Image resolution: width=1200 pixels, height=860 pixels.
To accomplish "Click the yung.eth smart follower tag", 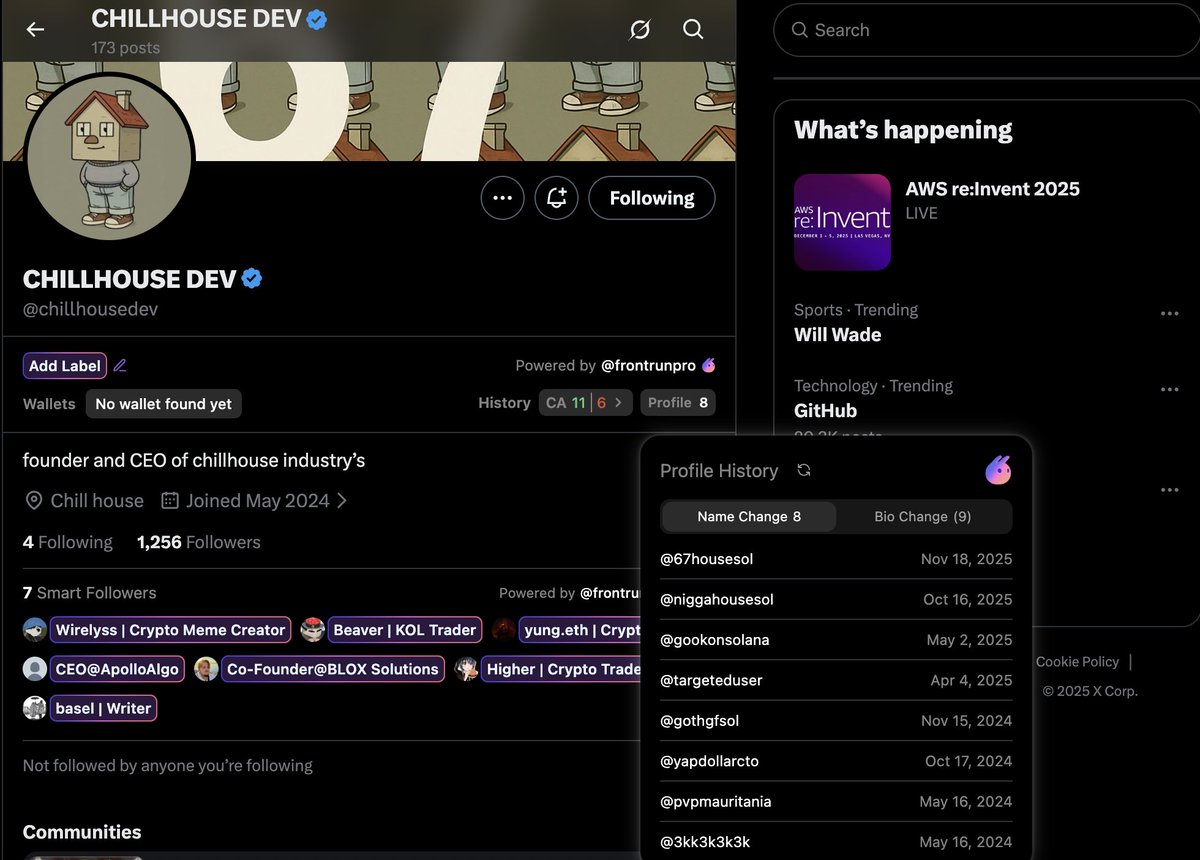I will 580,630.
